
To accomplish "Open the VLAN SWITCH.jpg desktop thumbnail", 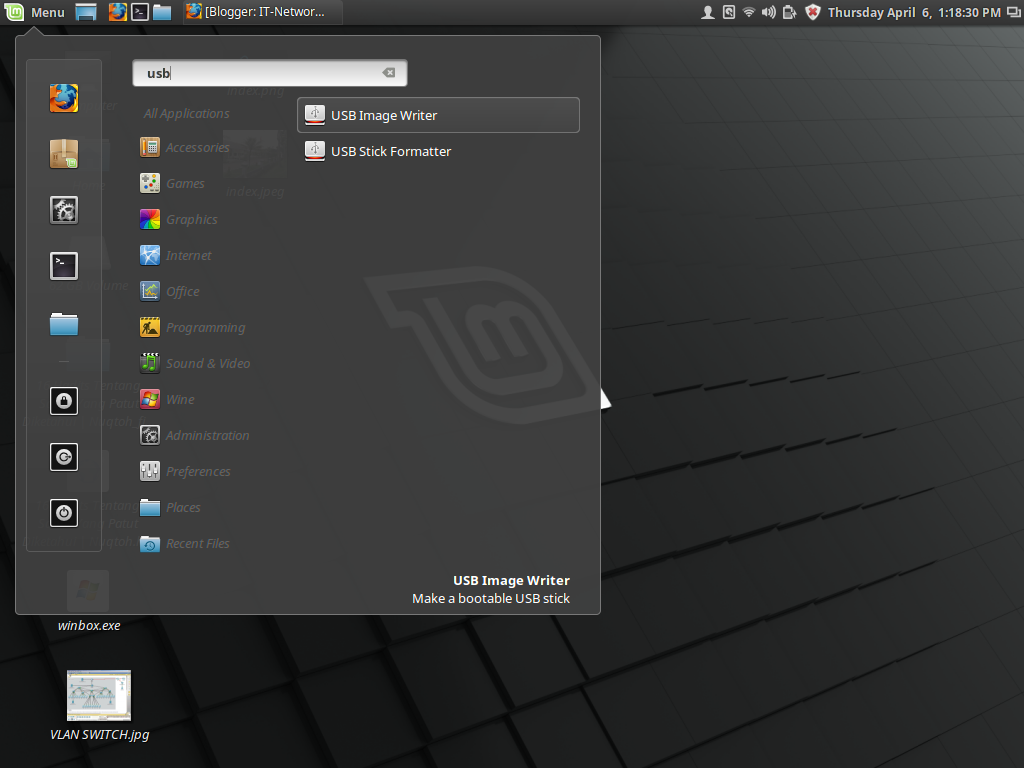I will (x=98, y=695).
